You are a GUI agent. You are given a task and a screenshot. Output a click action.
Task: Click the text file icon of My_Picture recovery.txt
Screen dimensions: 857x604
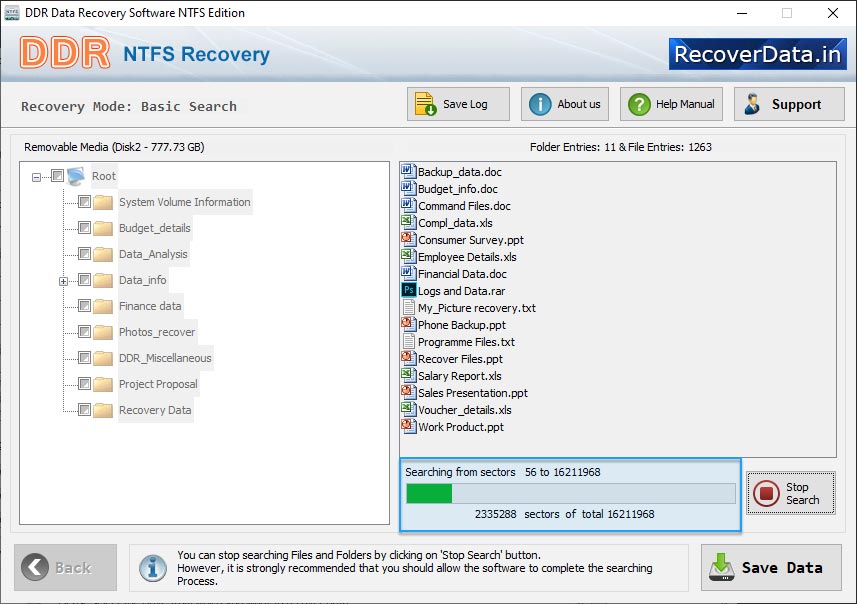coord(408,307)
